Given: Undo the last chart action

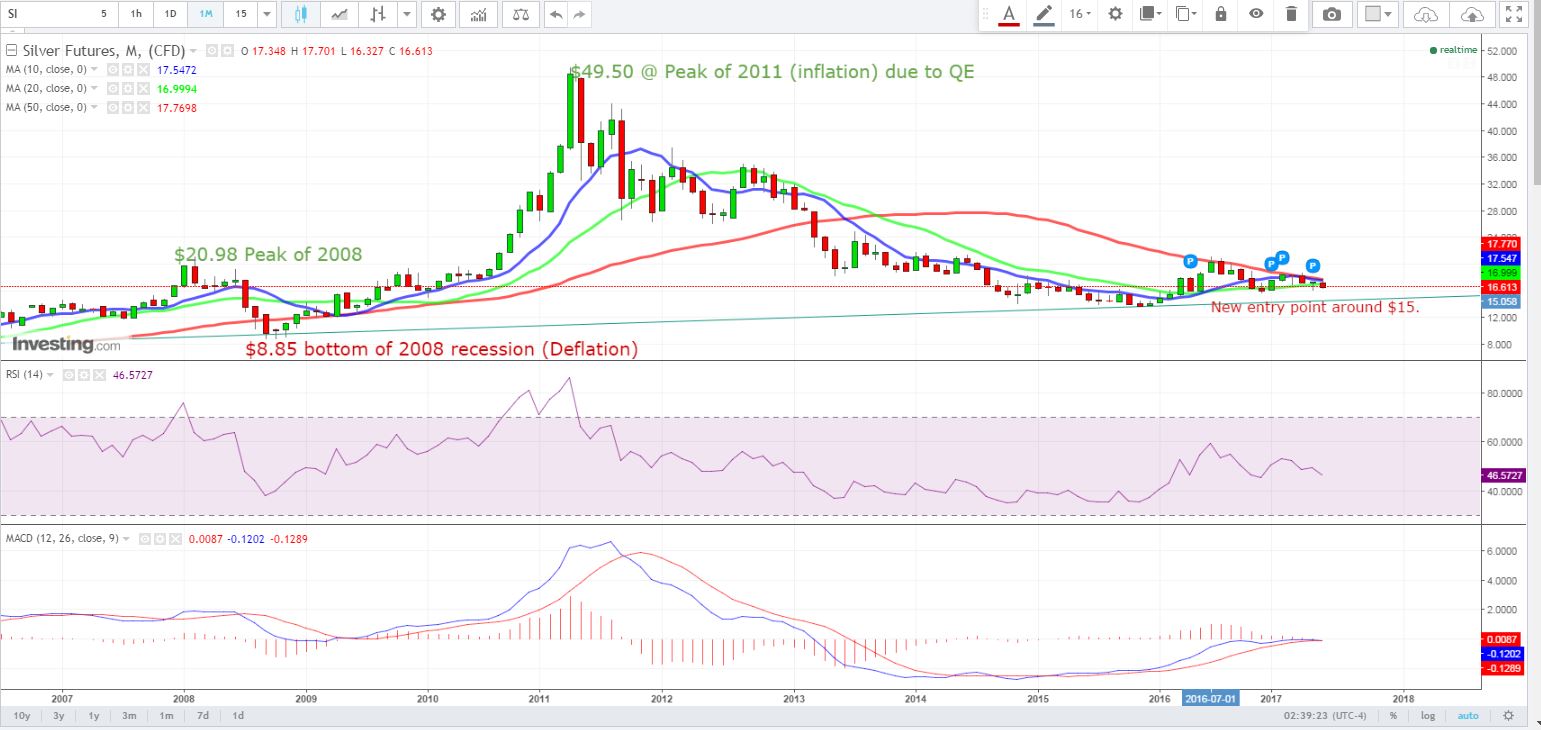Looking at the screenshot, I should pyautogui.click(x=557, y=14).
